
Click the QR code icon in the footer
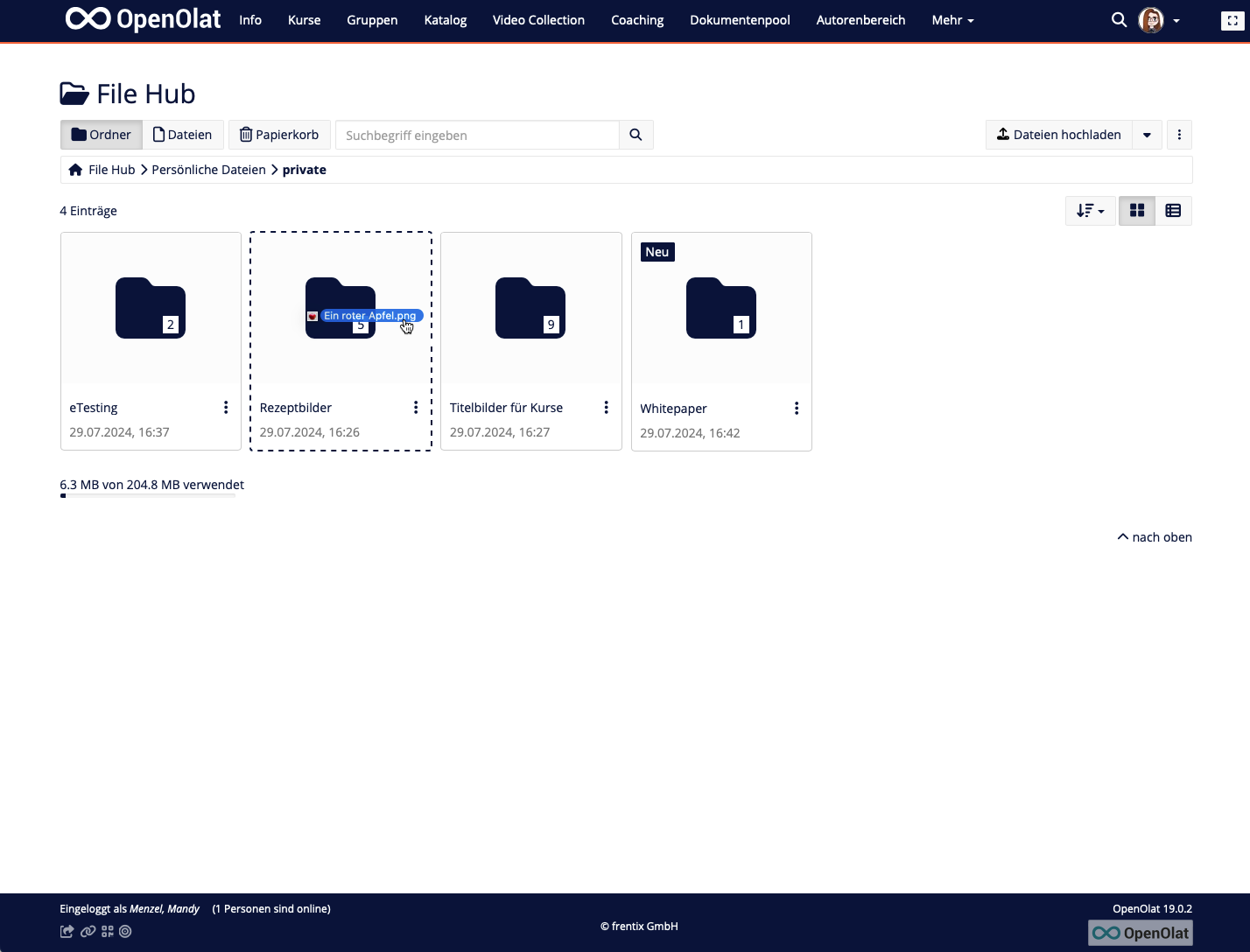point(108,932)
